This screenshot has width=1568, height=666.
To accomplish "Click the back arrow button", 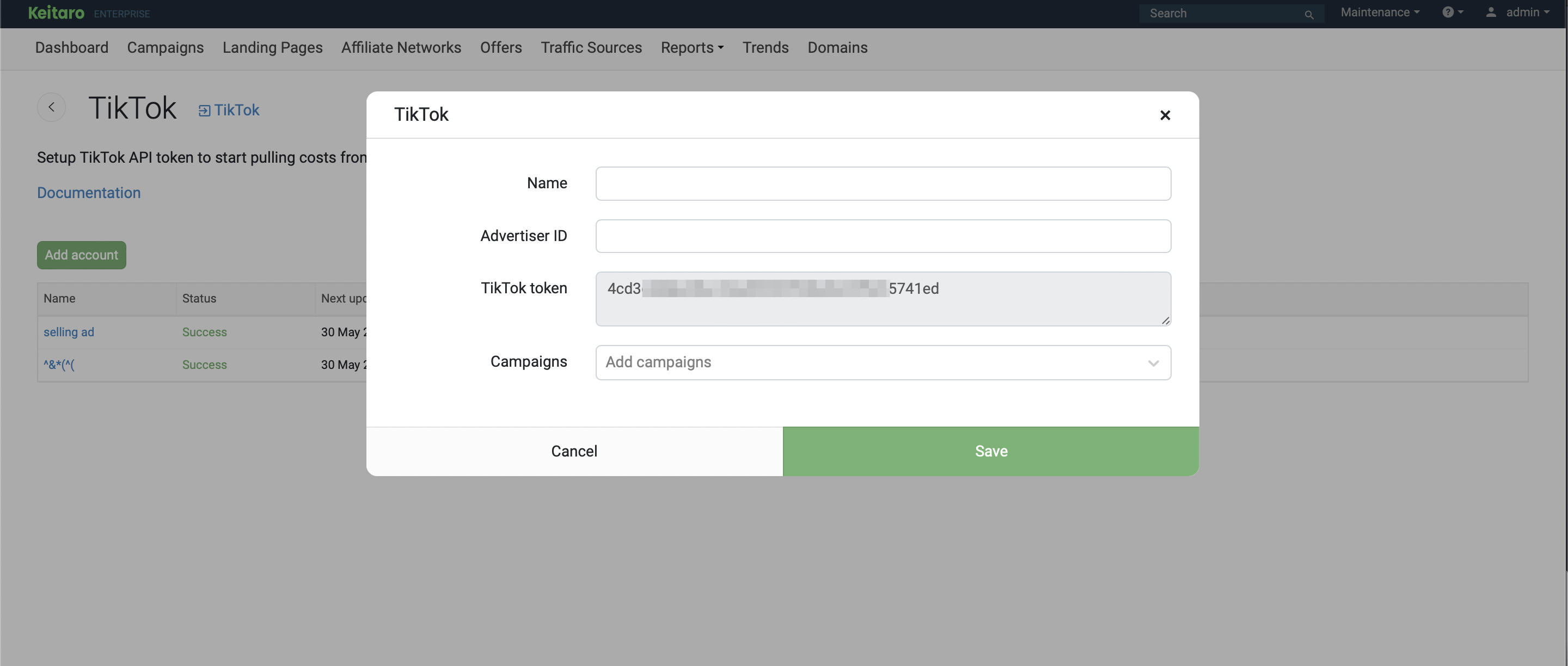I will [51, 107].
